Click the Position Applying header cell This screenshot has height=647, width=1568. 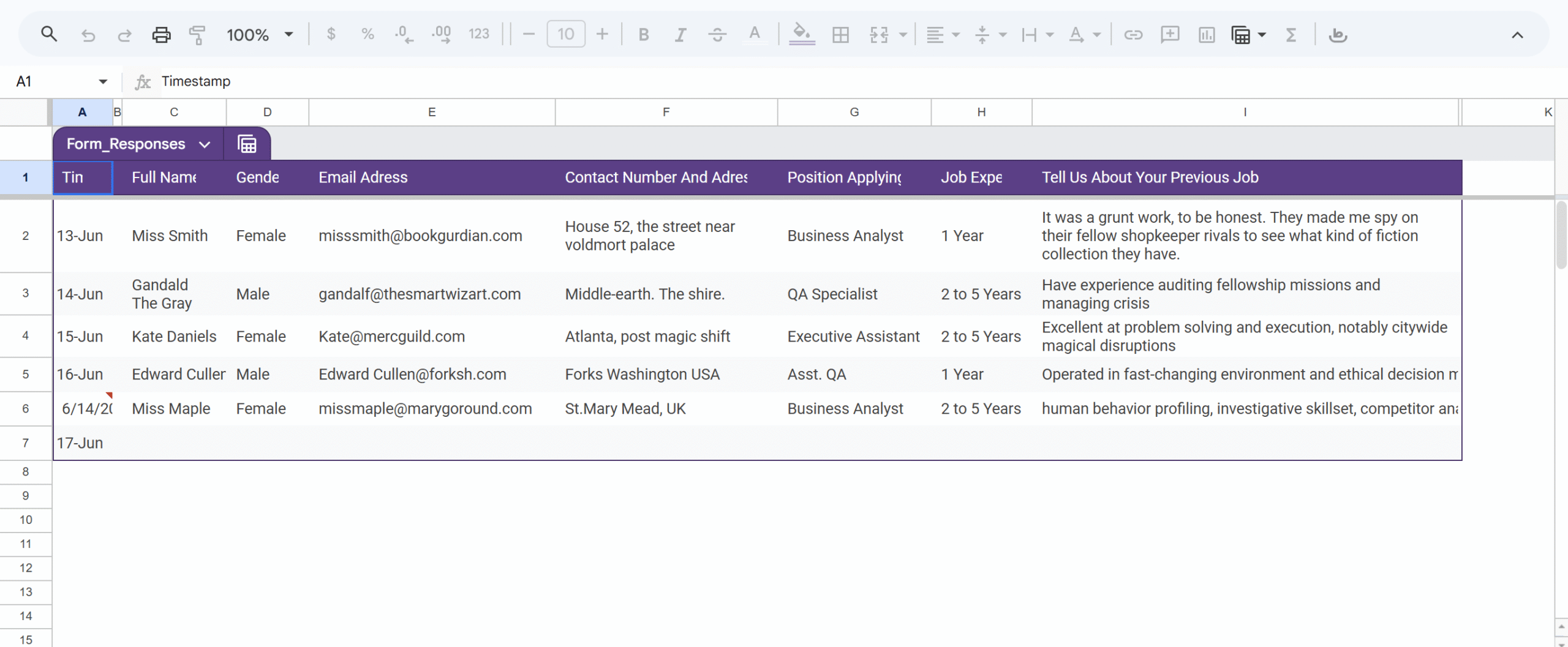(x=854, y=178)
